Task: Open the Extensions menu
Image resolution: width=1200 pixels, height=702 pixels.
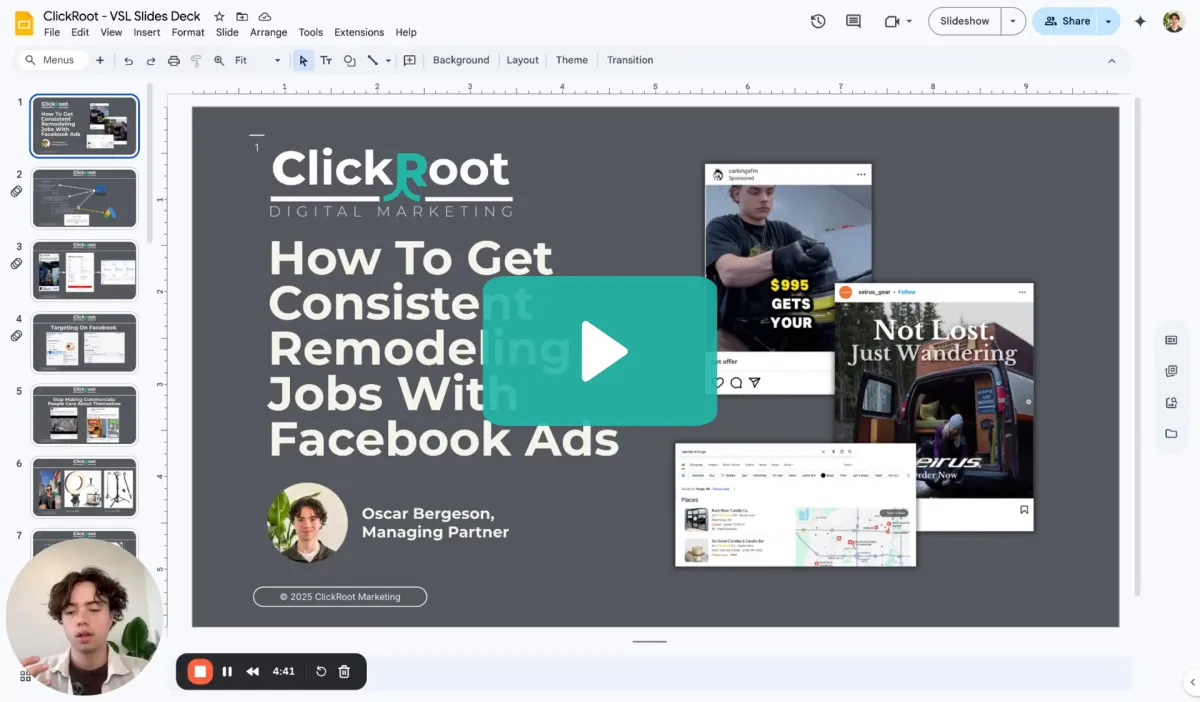Action: click(x=359, y=32)
